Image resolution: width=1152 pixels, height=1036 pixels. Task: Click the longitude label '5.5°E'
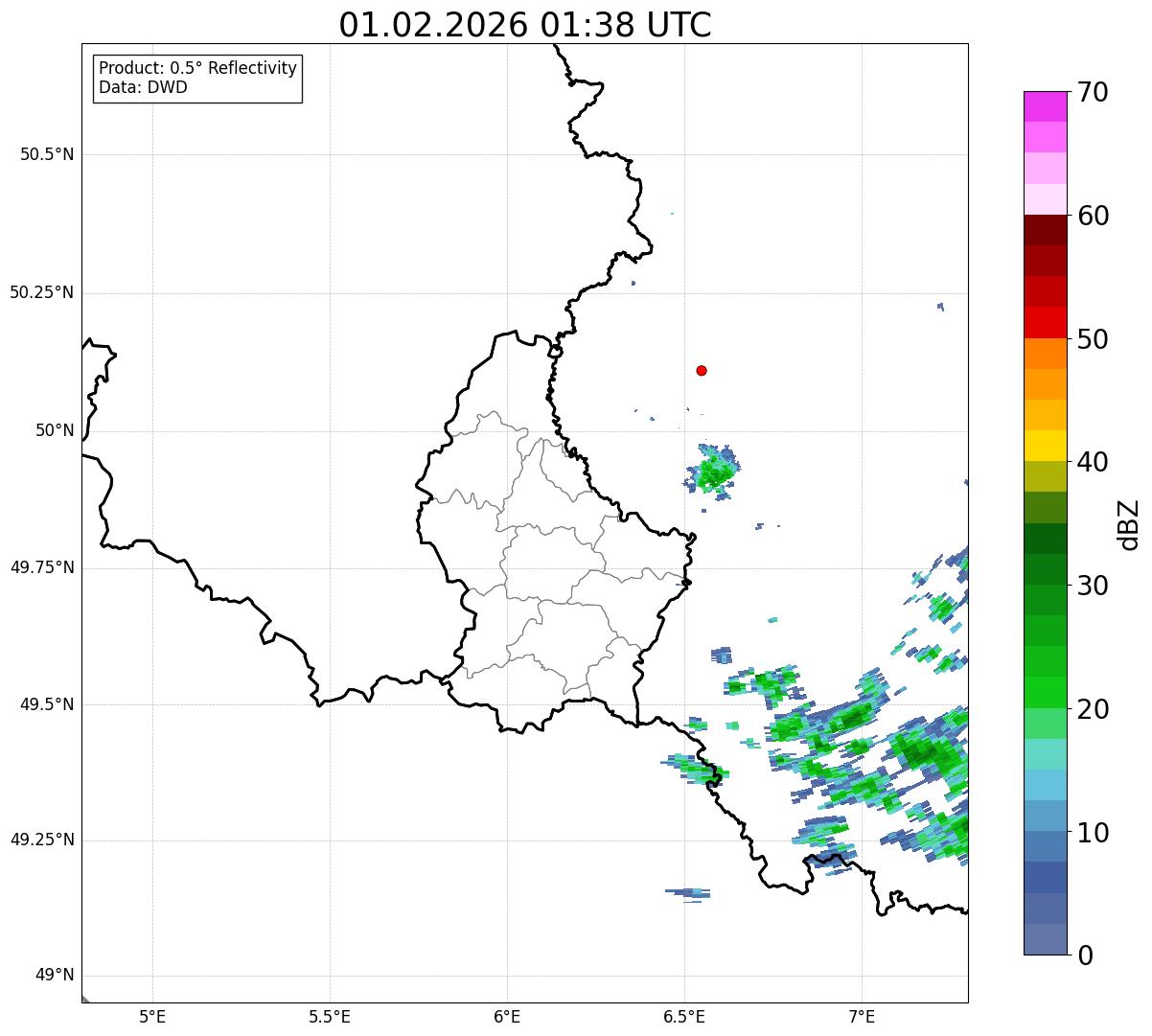[330, 1017]
